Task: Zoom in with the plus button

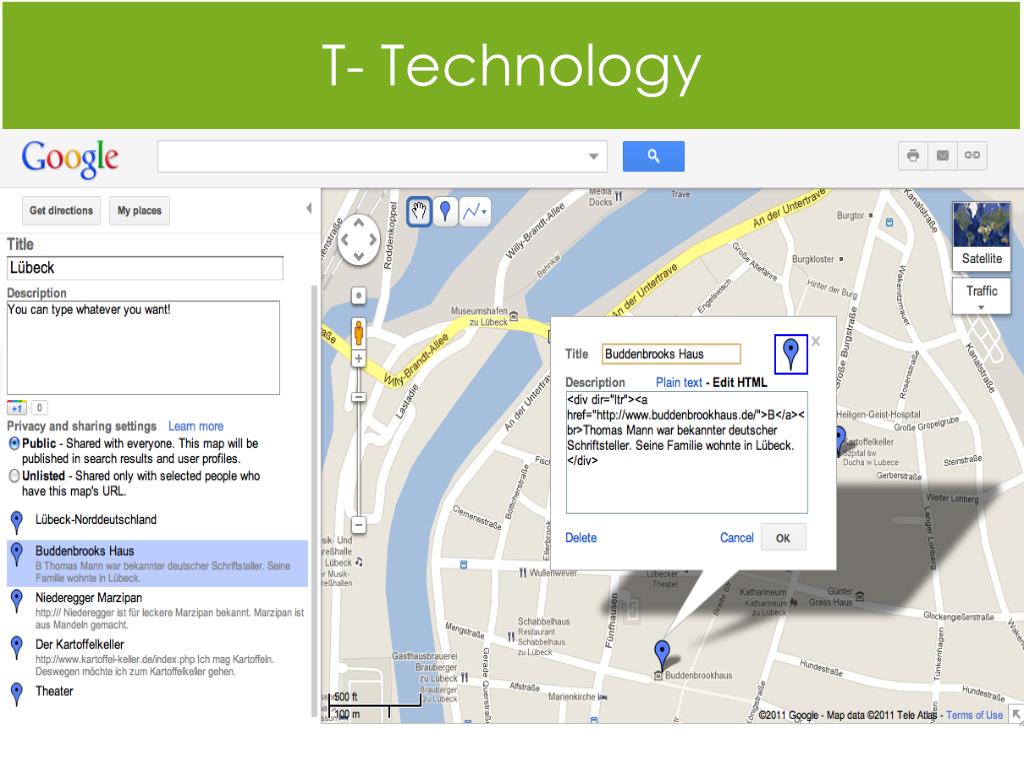Action: (x=359, y=359)
